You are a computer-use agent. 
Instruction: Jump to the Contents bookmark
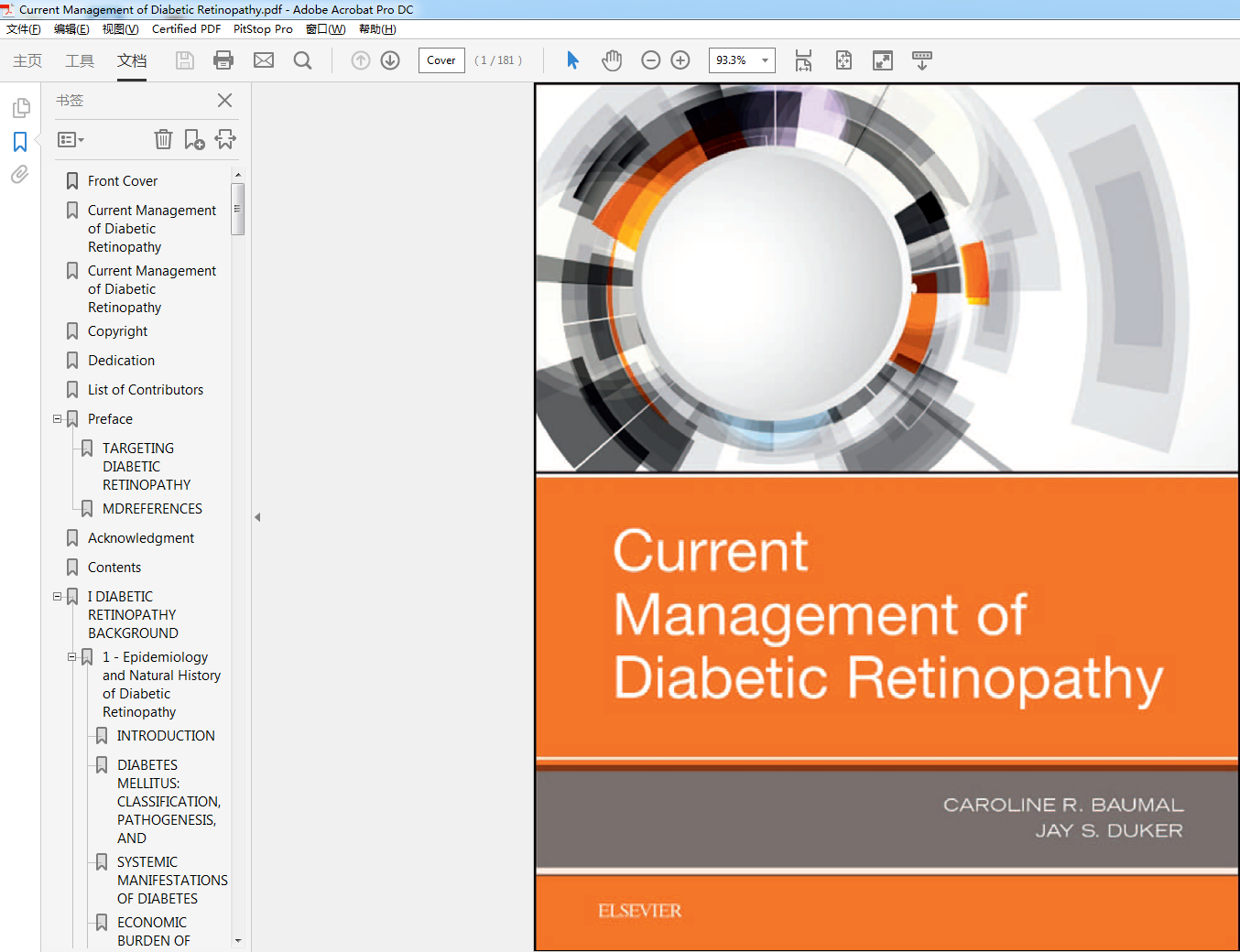(114, 568)
